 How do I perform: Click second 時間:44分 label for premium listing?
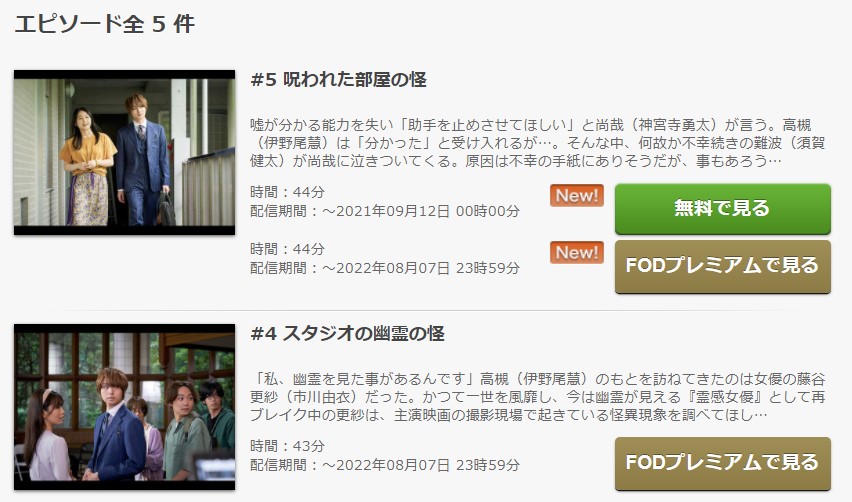[287, 249]
